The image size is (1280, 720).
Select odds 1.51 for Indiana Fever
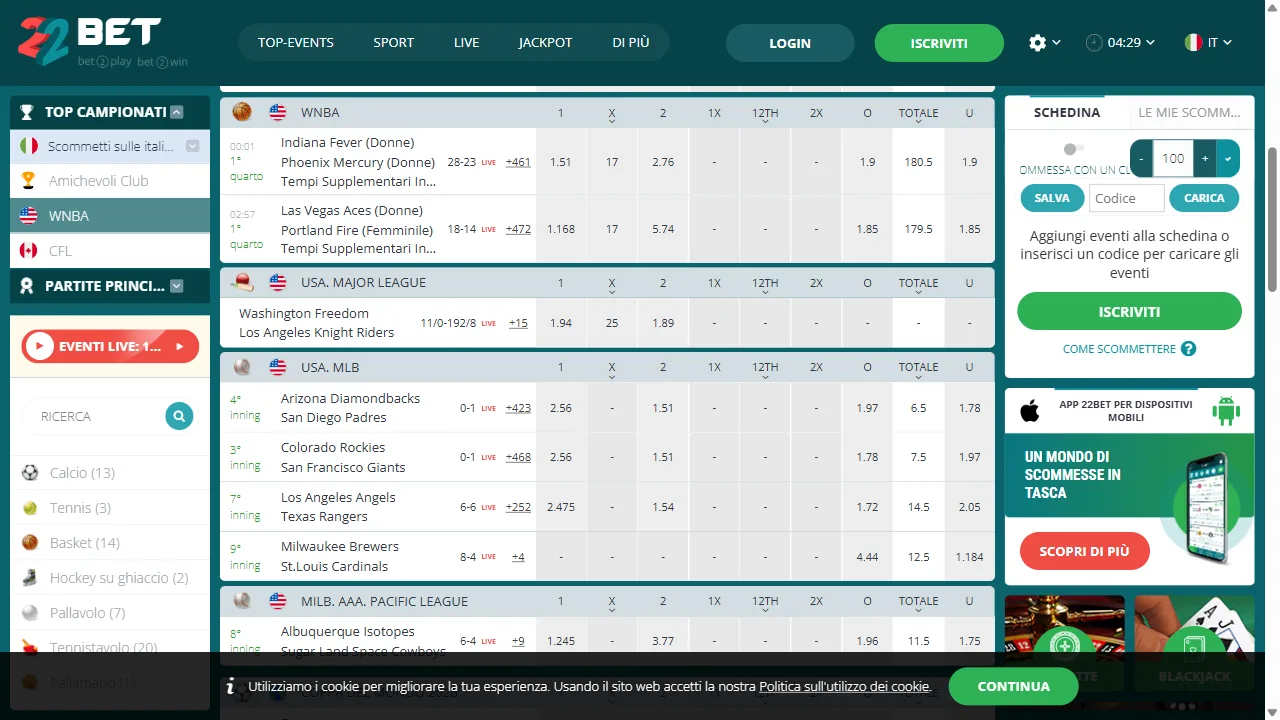pyautogui.click(x=561, y=162)
